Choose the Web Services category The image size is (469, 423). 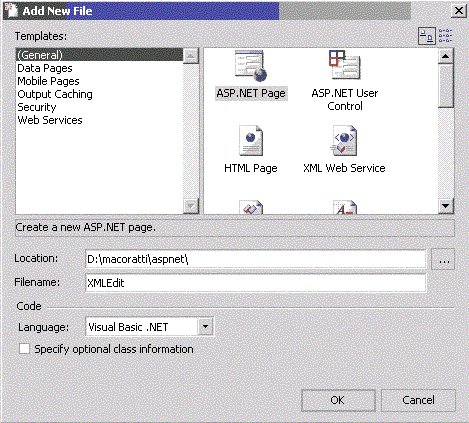pyautogui.click(x=50, y=120)
